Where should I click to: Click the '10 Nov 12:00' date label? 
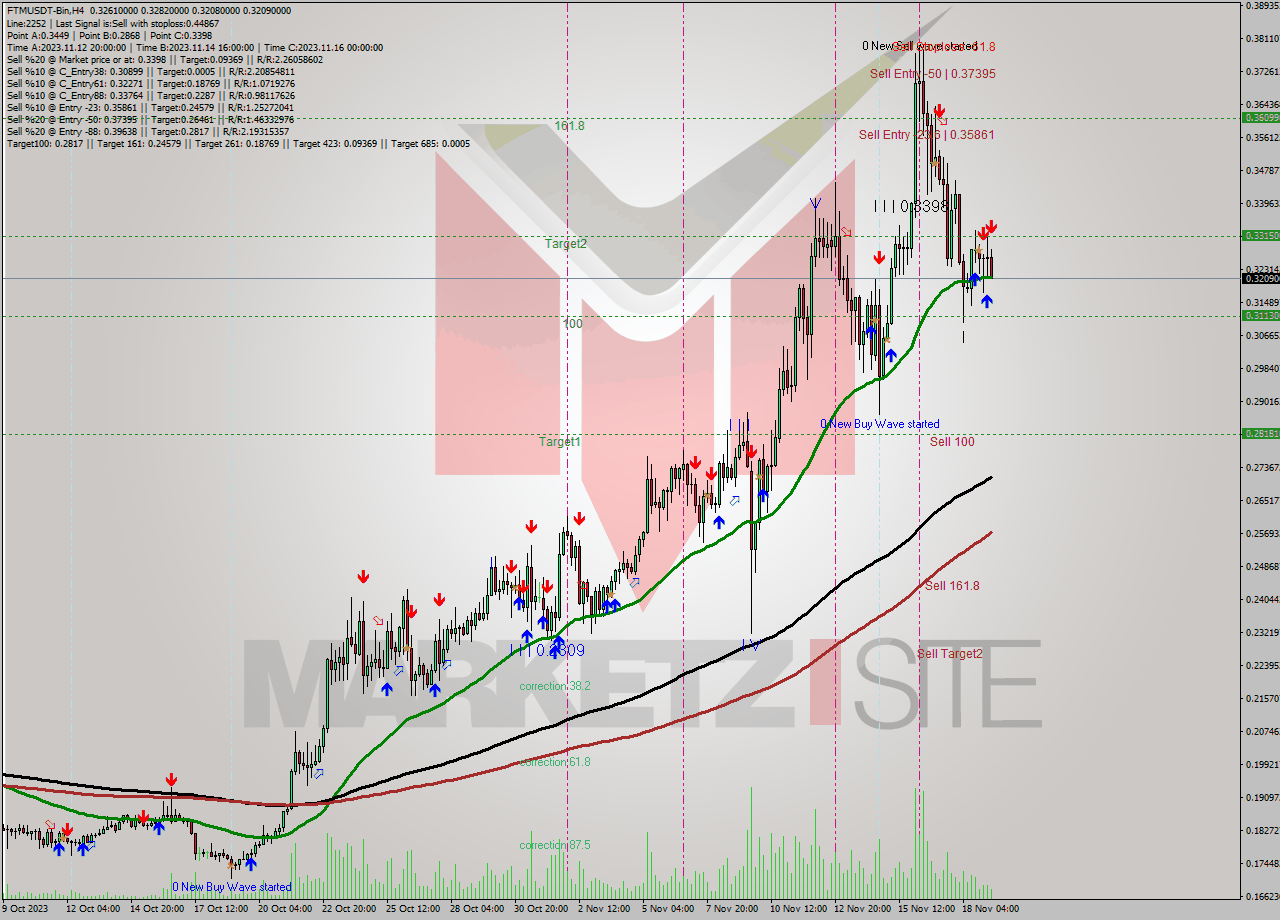tap(797, 909)
